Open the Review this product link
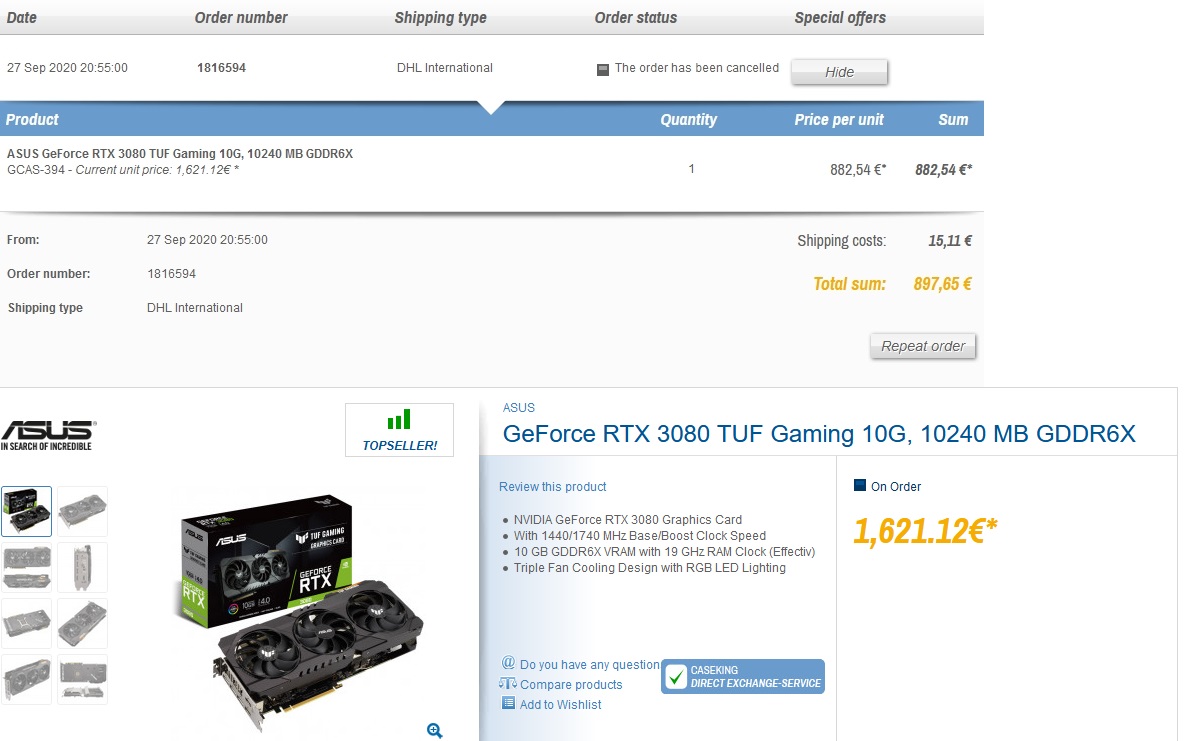This screenshot has width=1188, height=741. tap(552, 486)
